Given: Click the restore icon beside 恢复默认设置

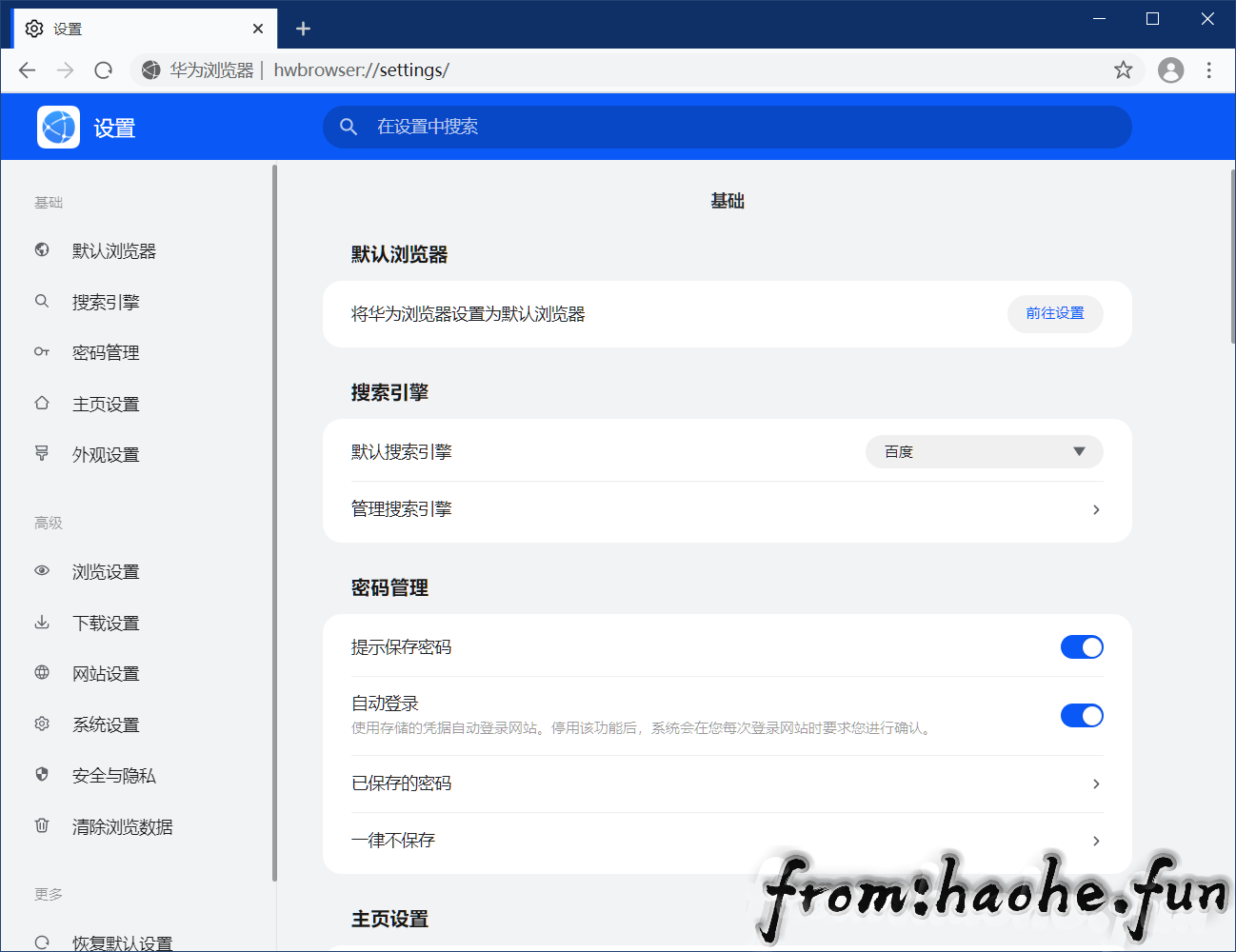Looking at the screenshot, I should point(42,942).
